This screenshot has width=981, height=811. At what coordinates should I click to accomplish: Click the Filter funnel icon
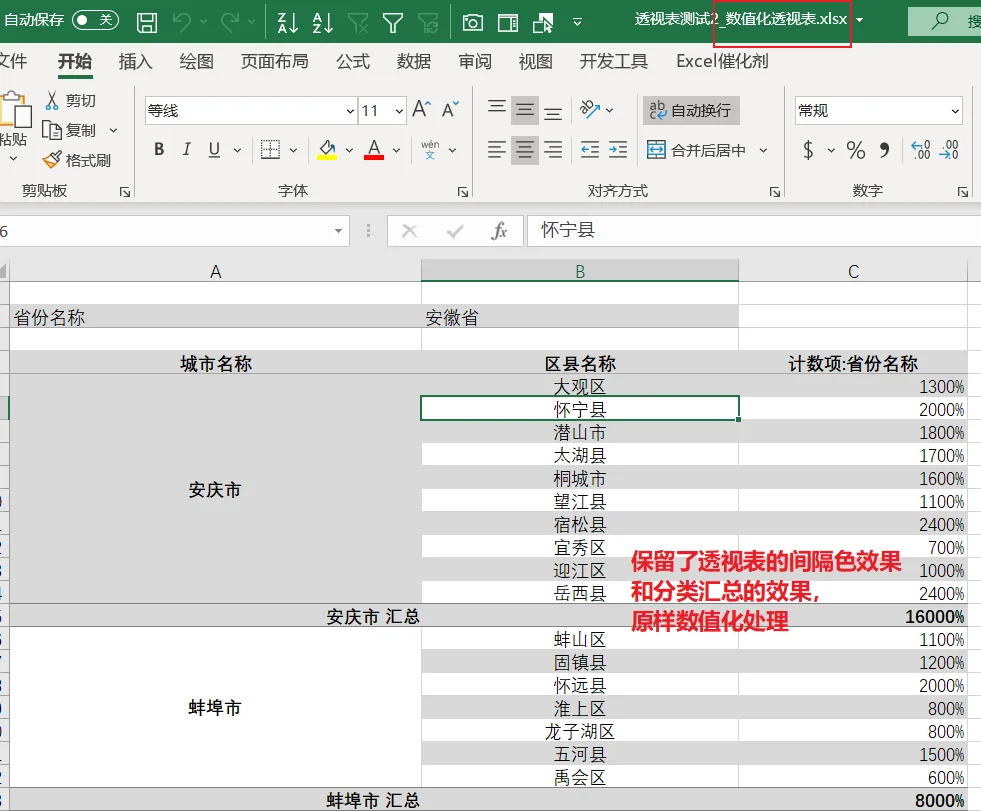coord(393,23)
